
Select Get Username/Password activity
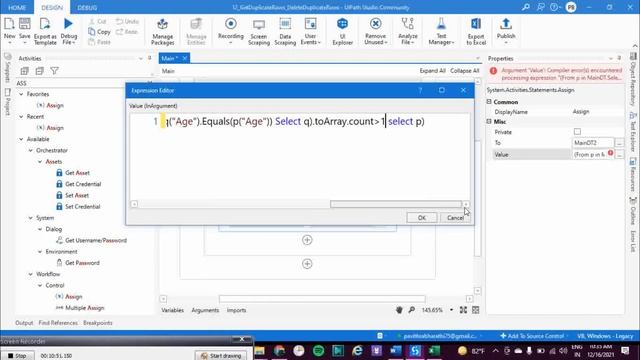click(96, 240)
